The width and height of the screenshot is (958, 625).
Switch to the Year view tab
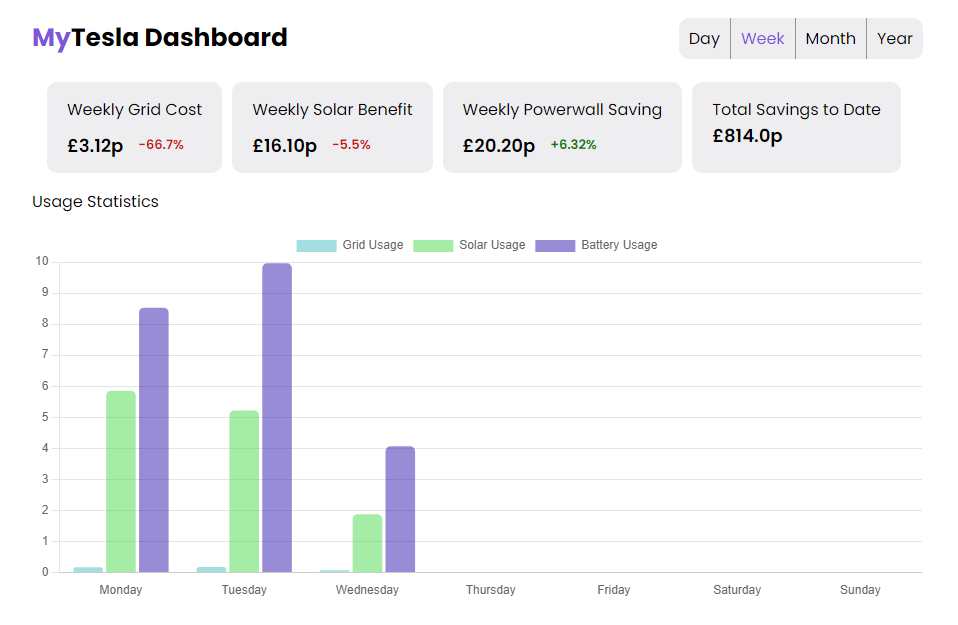coord(894,38)
